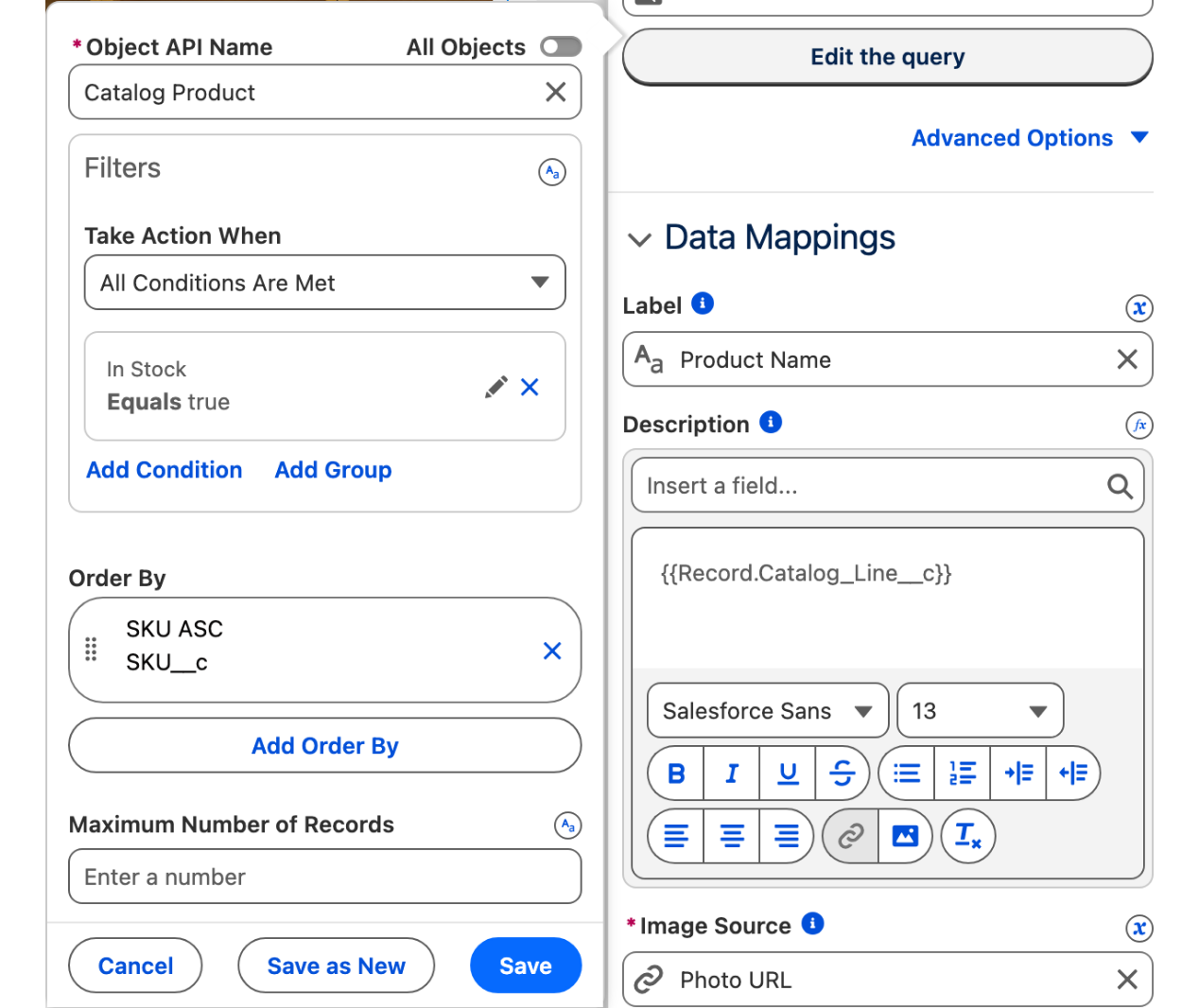Click the right-arrow indent icon, third in list group

1018,773
